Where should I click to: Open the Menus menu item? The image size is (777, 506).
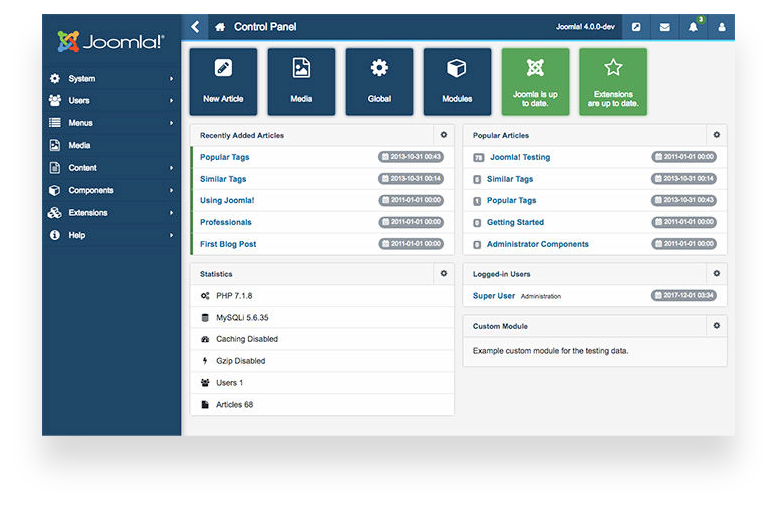pyautogui.click(x=111, y=123)
